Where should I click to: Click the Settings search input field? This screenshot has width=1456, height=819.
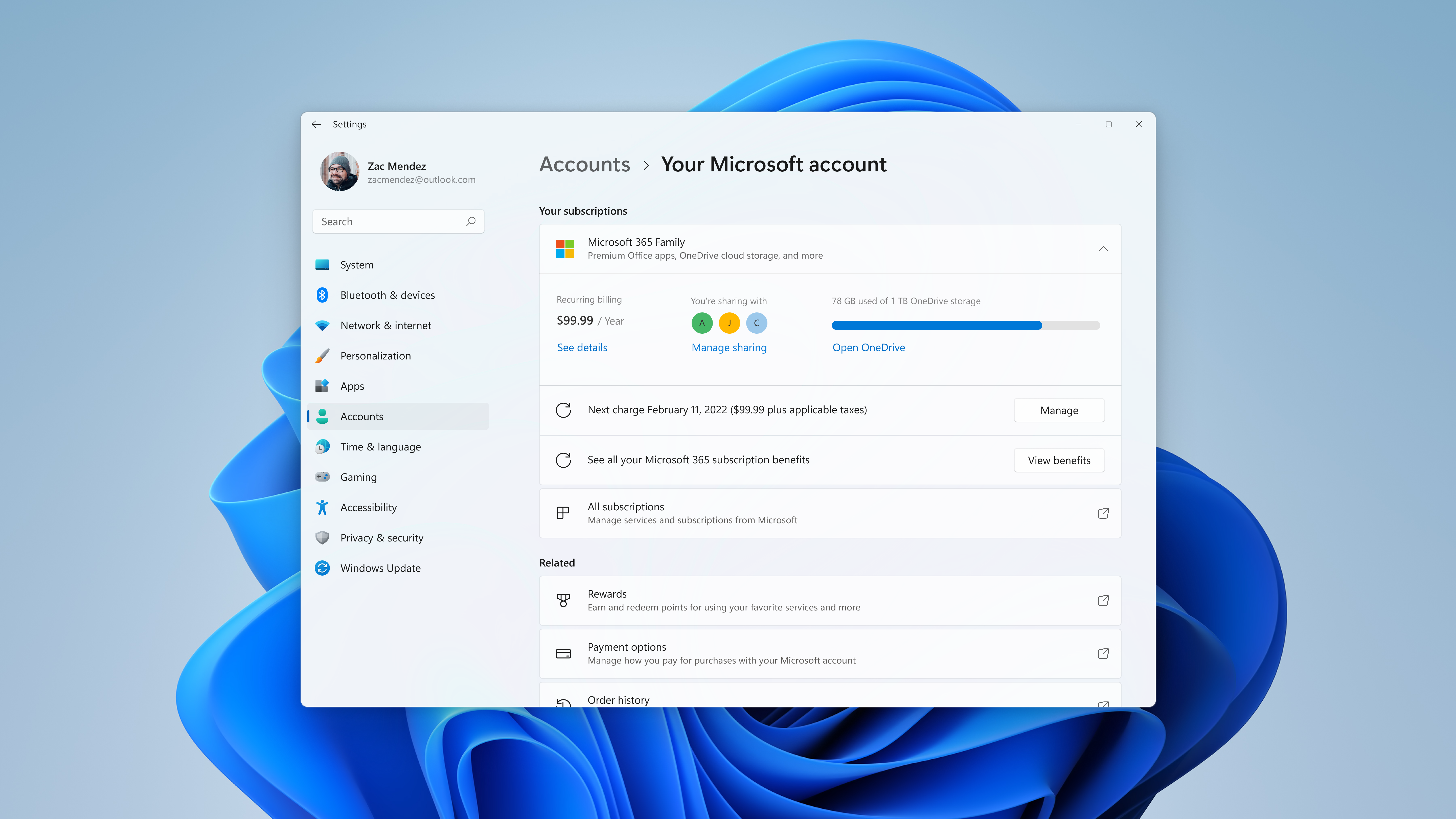coord(397,221)
